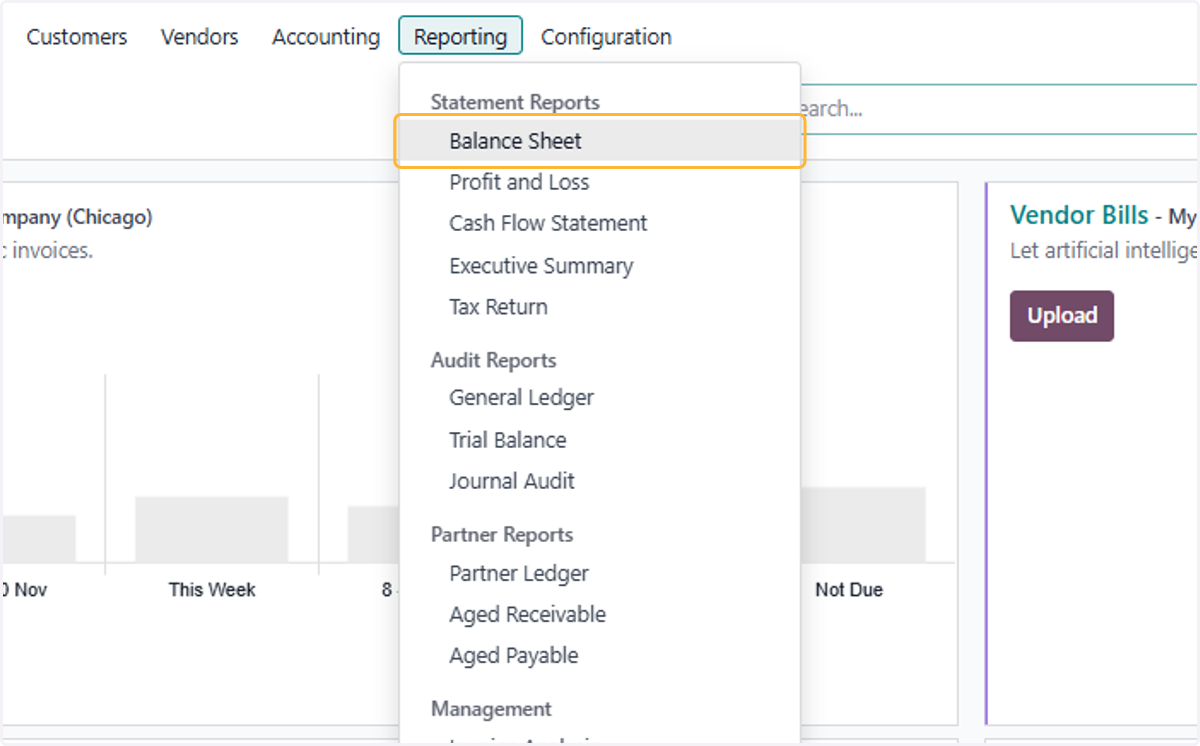
Task: Open the Configuration menu
Action: (606, 37)
